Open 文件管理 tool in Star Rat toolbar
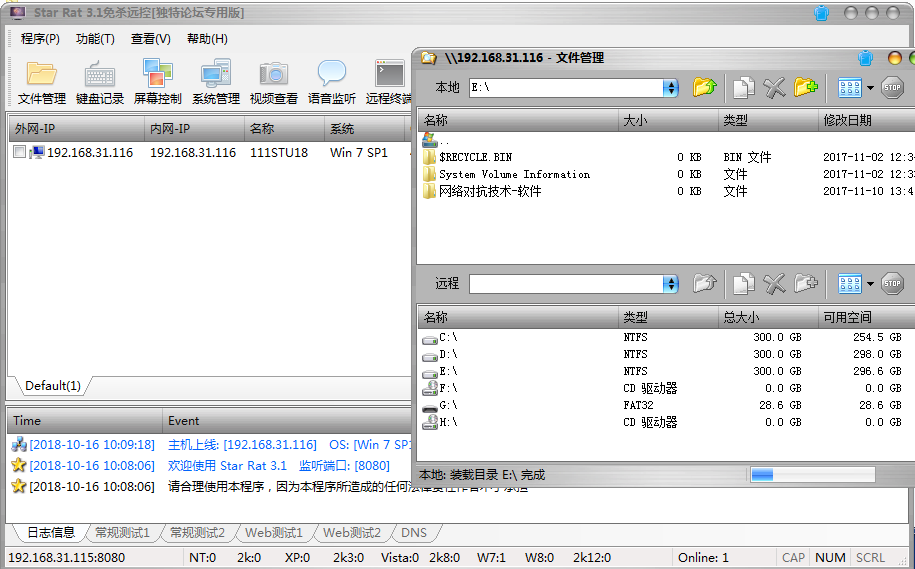 (41, 82)
